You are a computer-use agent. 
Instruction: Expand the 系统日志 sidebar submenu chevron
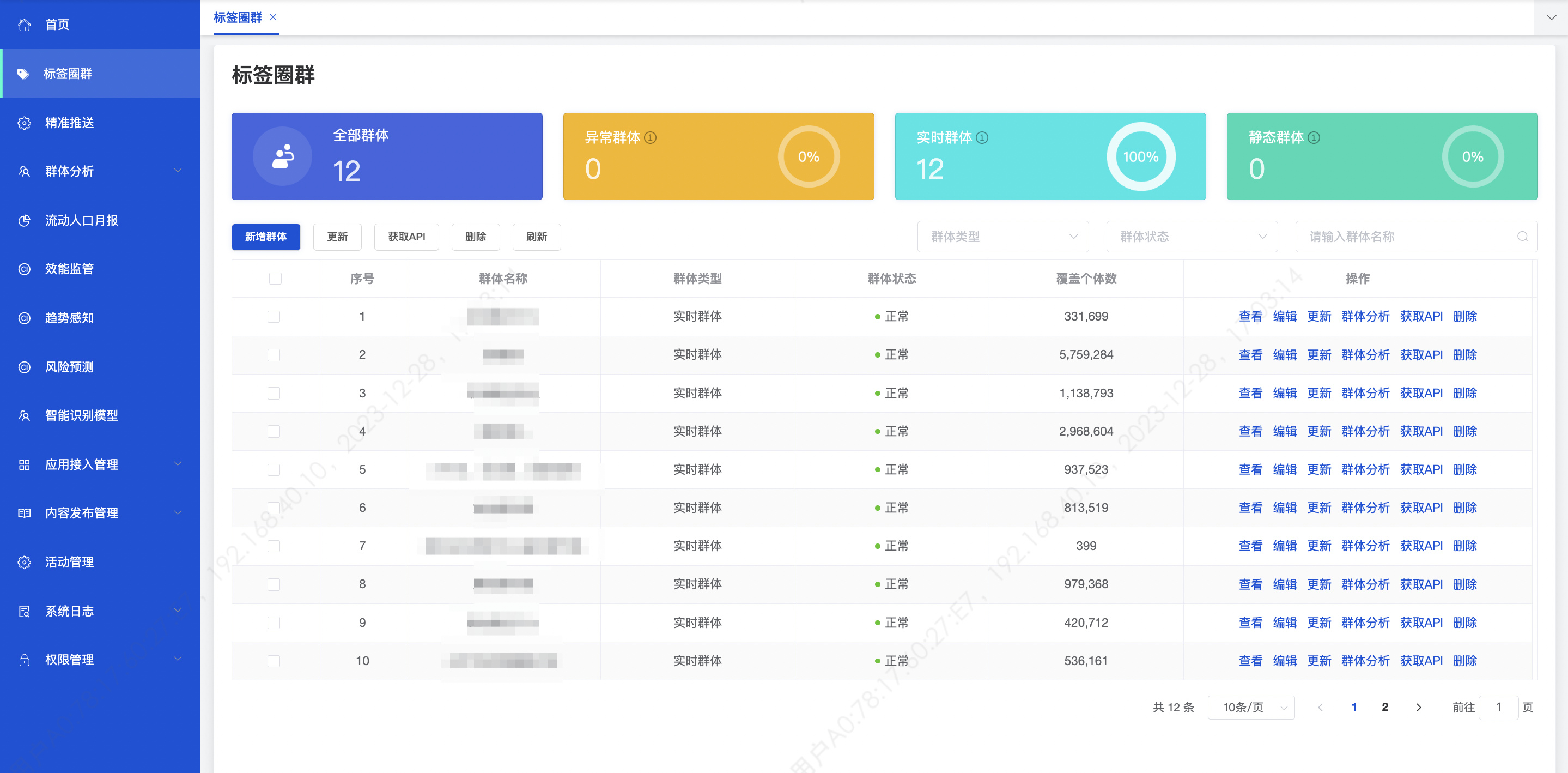(178, 611)
